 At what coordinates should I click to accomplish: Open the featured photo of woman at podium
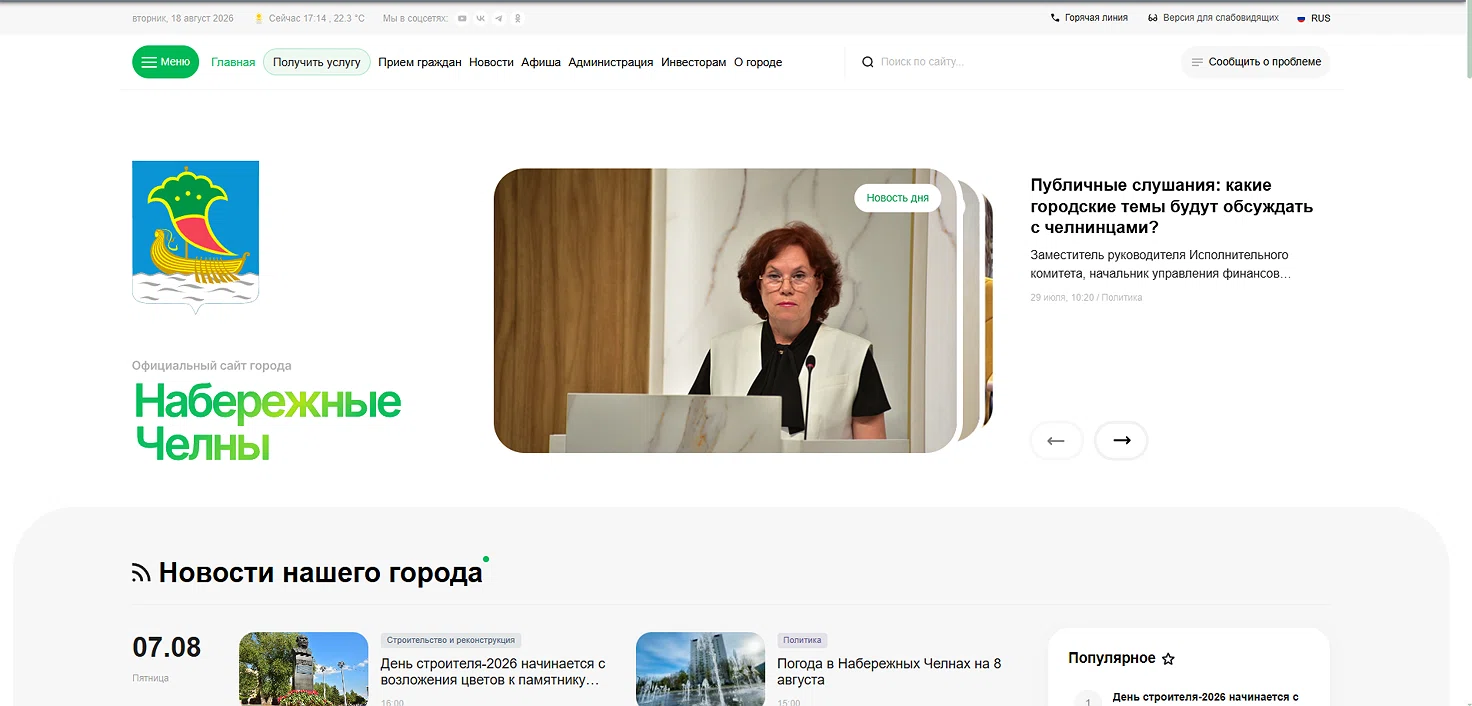726,311
